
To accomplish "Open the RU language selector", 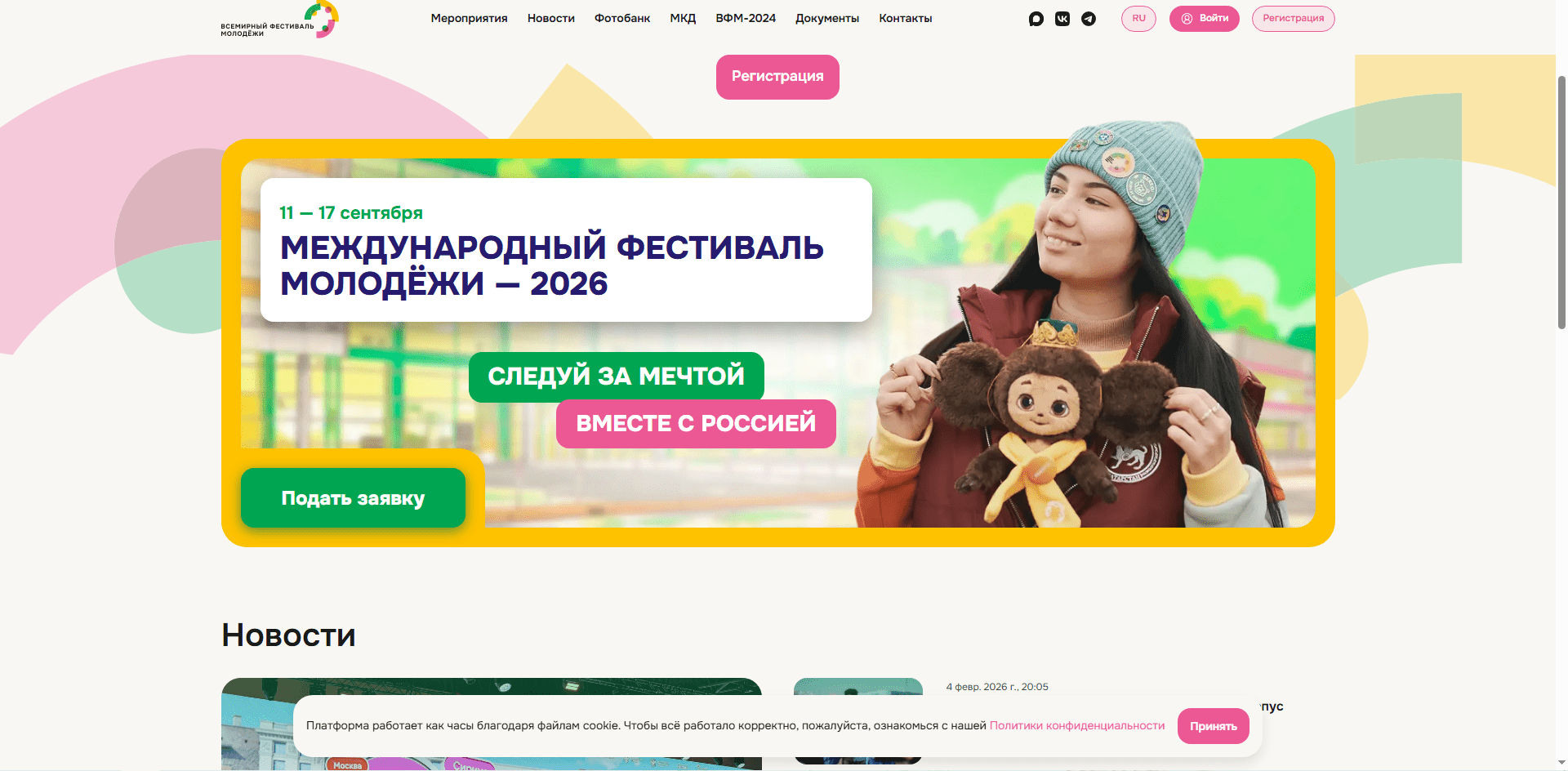I will pyautogui.click(x=1138, y=19).
